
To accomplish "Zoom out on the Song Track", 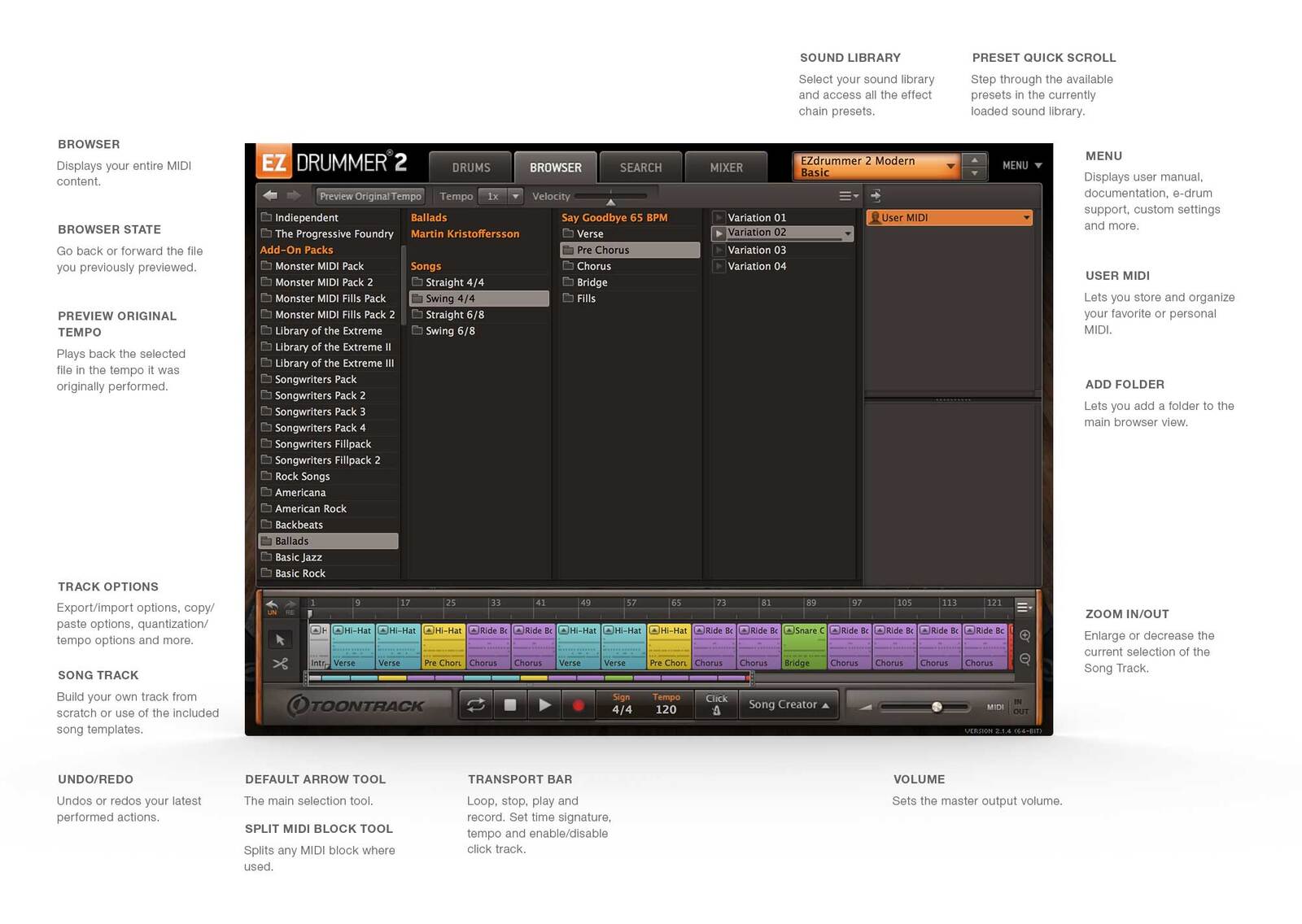I will pos(1025,659).
